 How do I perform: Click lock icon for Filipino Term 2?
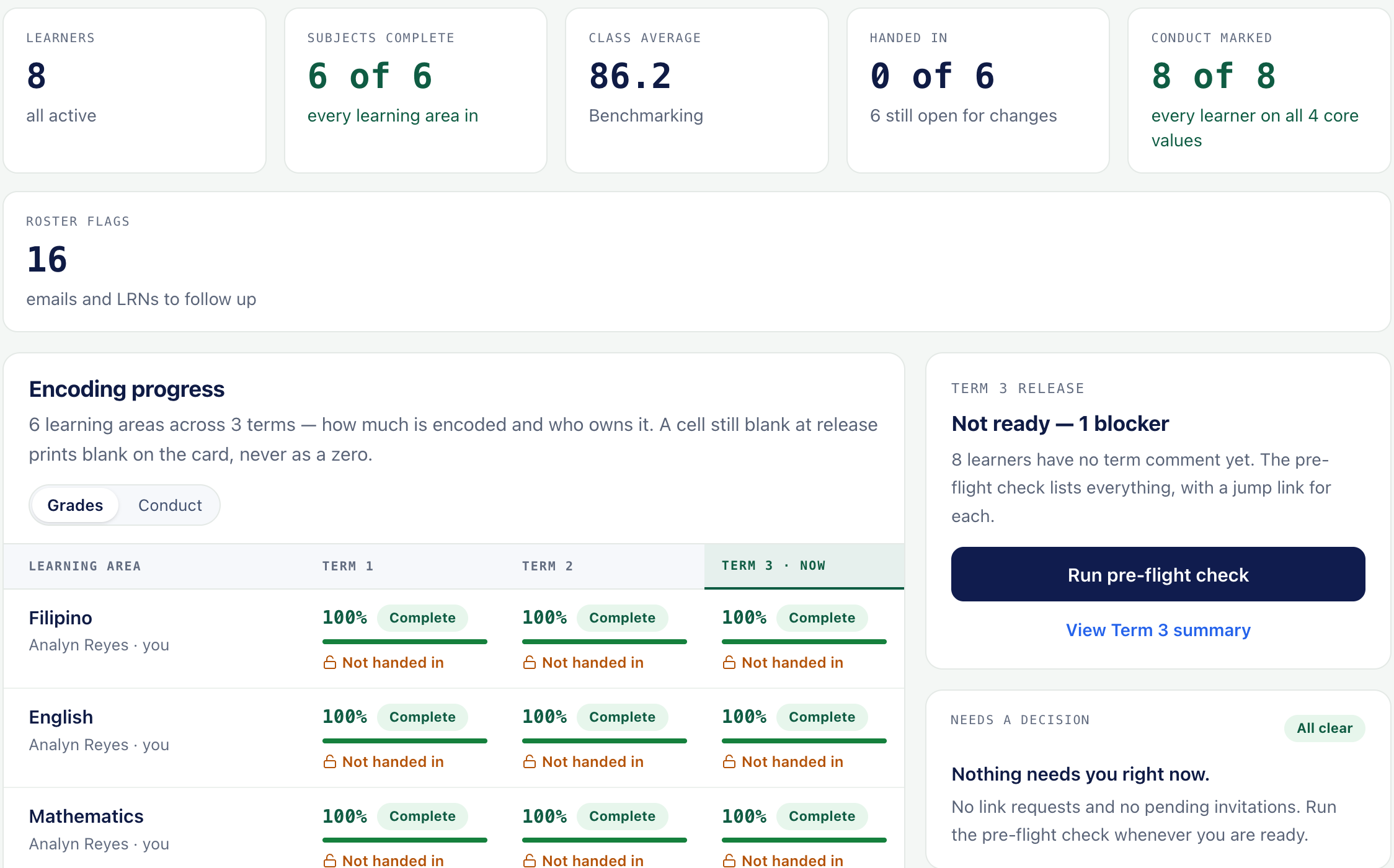click(530, 663)
